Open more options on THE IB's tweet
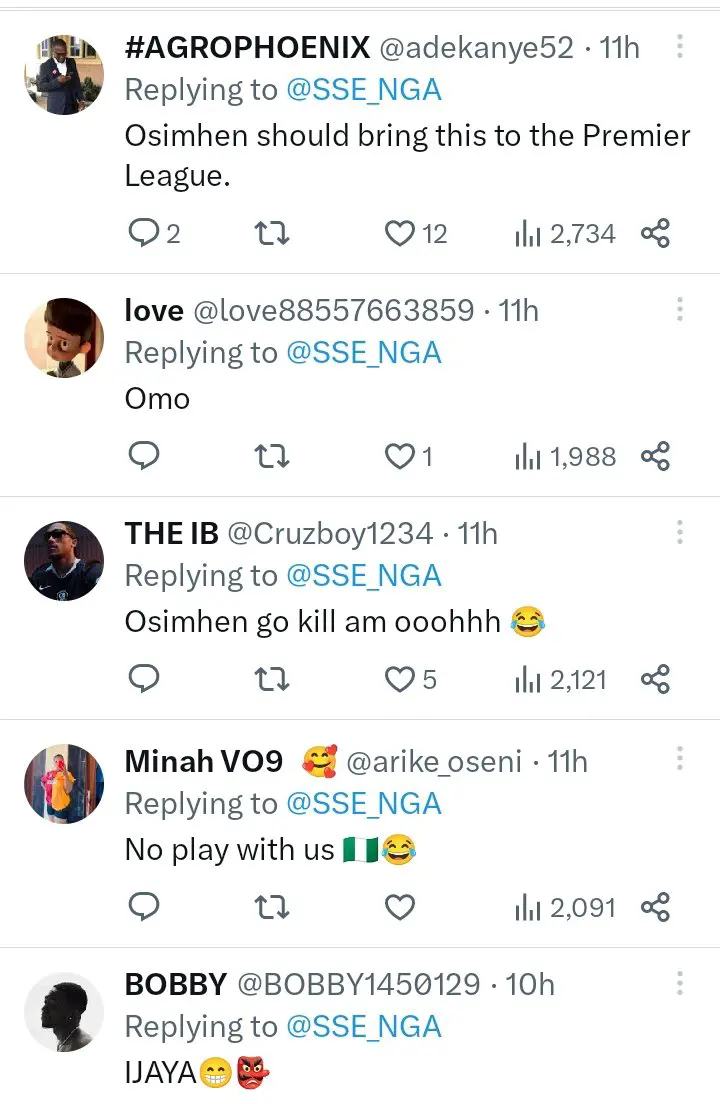Screen dimensions: 720x1104 [679, 532]
